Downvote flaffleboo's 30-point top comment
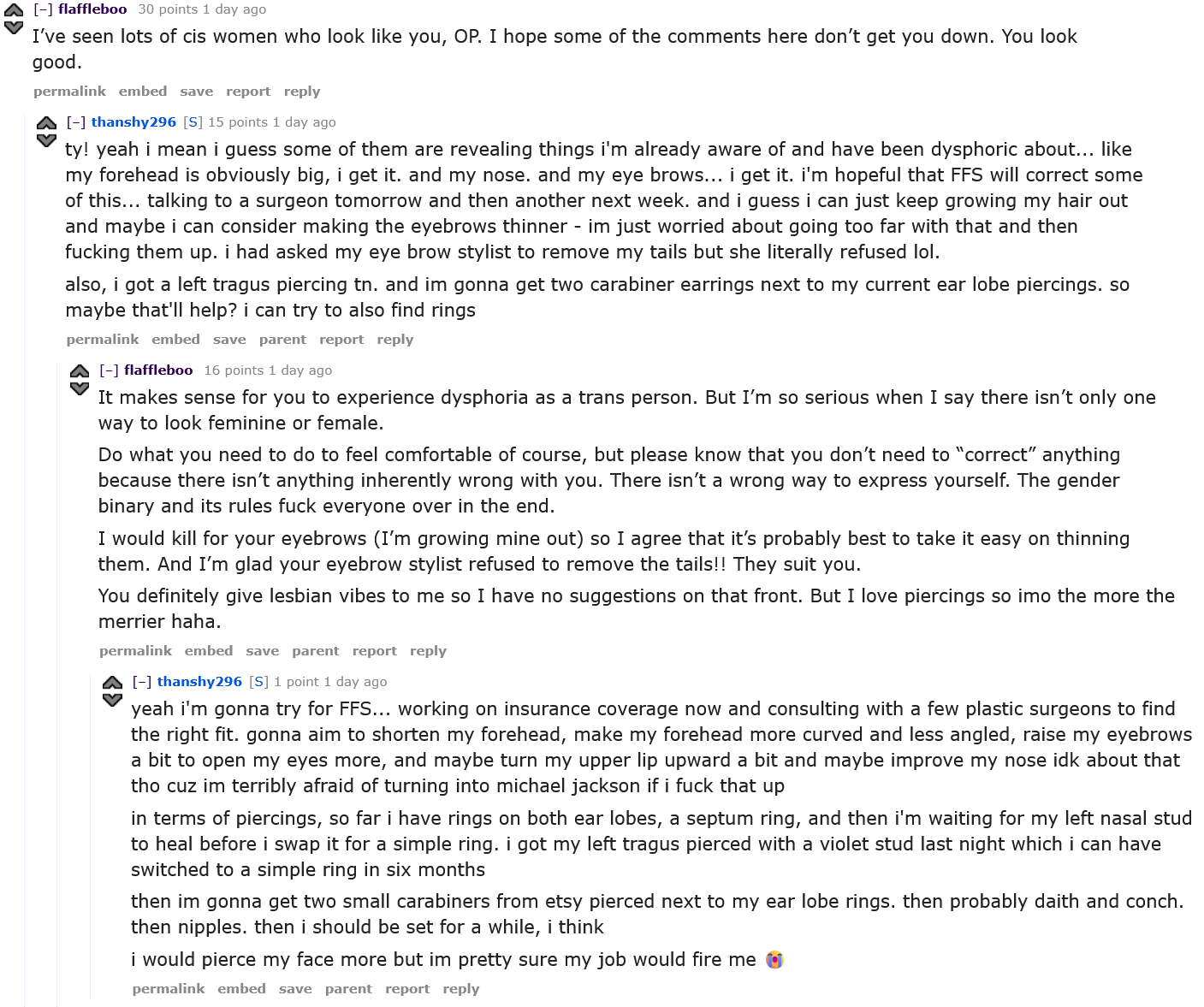This screenshot has height=1007, width=1204. (x=14, y=27)
